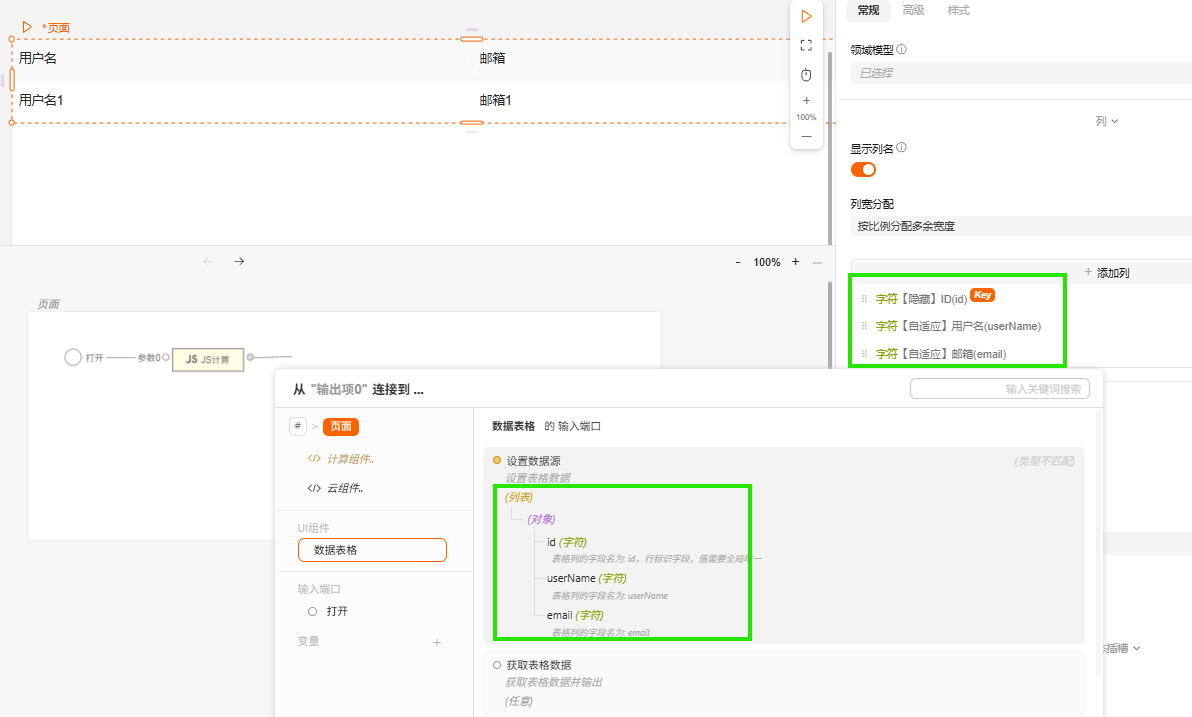Open the 列 dropdown in properties panel

pos(1106,121)
